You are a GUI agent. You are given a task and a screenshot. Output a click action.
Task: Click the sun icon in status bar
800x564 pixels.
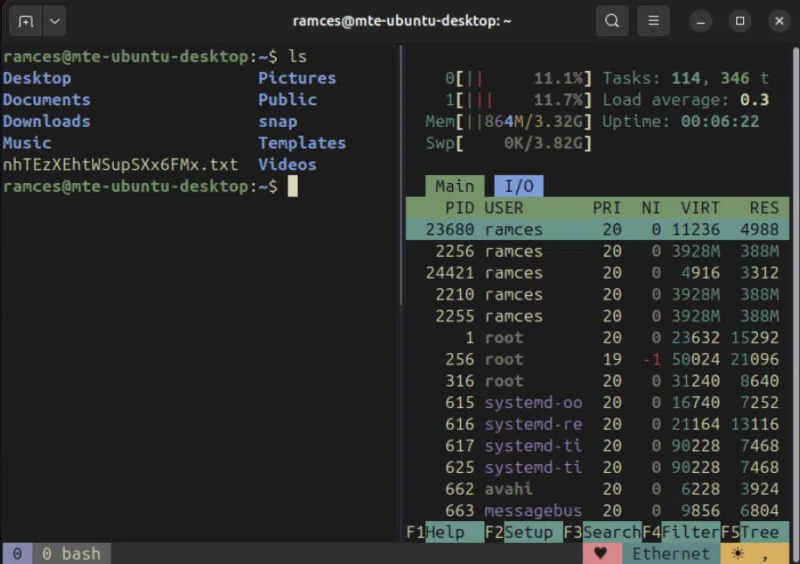(x=738, y=553)
